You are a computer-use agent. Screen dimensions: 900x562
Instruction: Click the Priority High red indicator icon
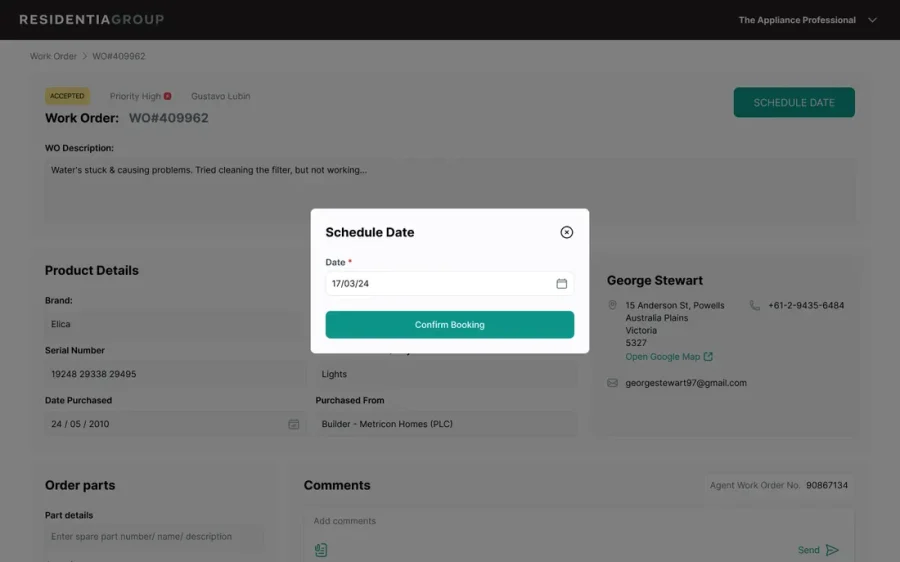168,96
